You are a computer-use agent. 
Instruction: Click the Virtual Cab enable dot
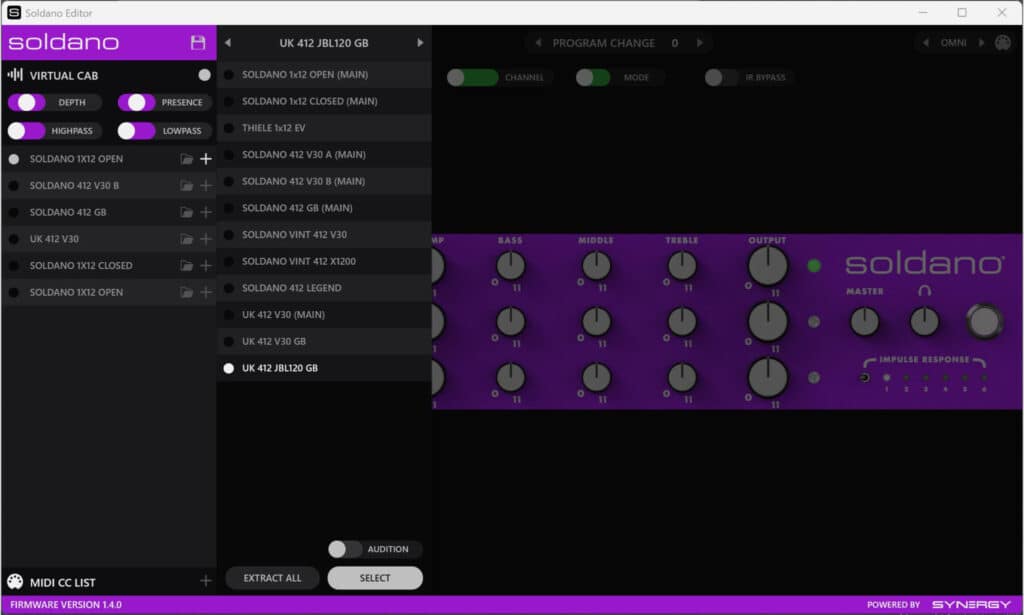pos(204,75)
